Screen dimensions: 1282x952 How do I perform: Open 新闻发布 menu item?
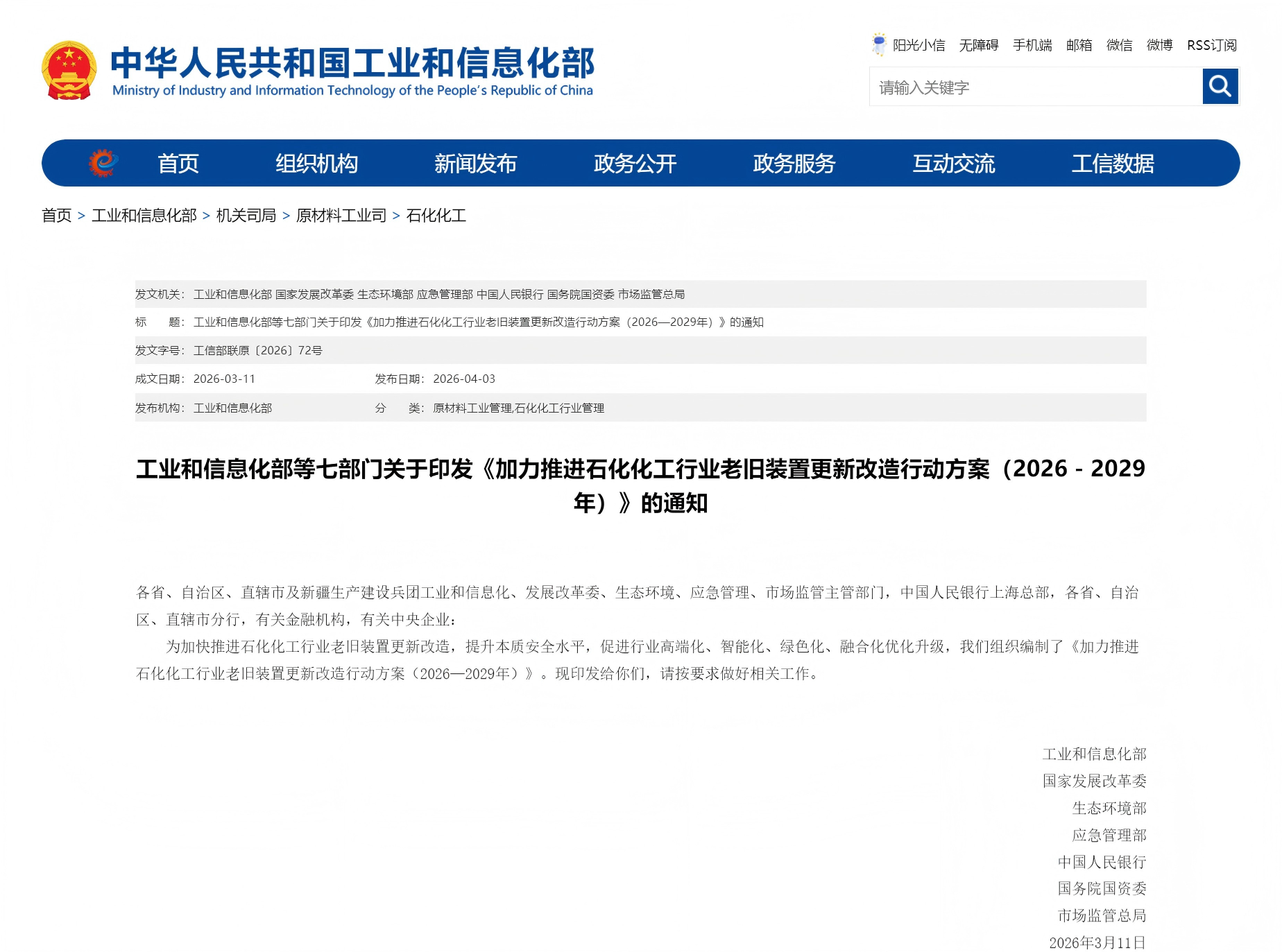pyautogui.click(x=475, y=163)
